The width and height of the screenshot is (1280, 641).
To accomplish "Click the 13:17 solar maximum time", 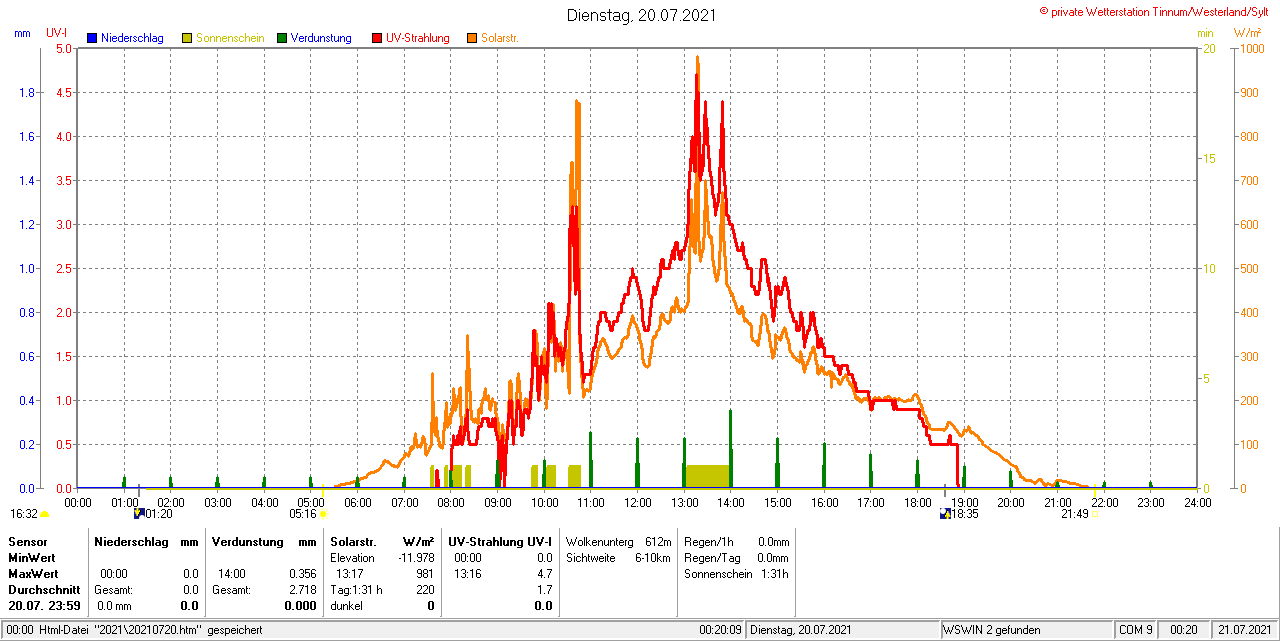I will click(x=350, y=574).
